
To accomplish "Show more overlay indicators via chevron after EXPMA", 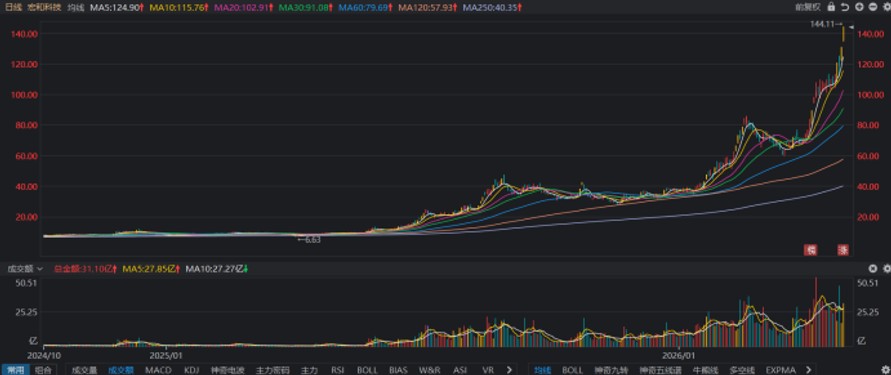I will tap(808, 370).
